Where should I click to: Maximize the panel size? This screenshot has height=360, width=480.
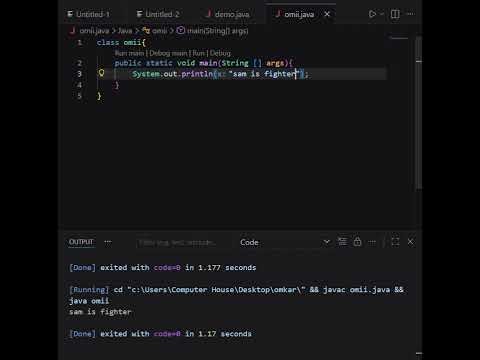point(395,242)
